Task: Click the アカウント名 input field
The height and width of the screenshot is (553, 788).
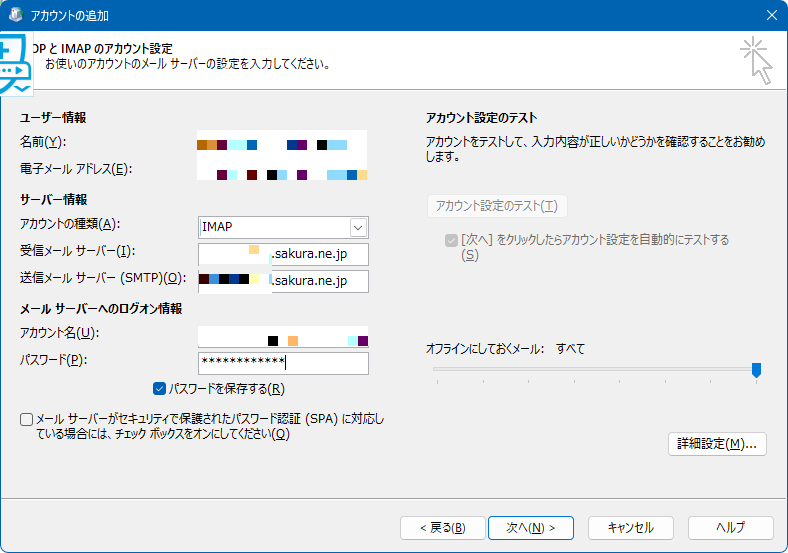Action: [x=283, y=336]
